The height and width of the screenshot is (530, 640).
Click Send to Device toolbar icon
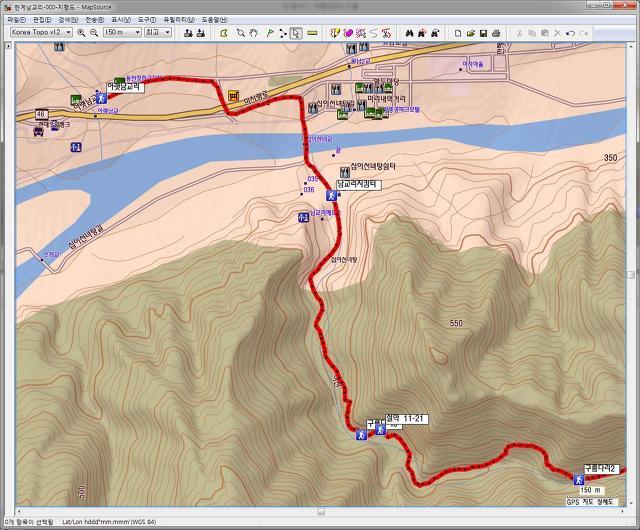click(x=188, y=33)
